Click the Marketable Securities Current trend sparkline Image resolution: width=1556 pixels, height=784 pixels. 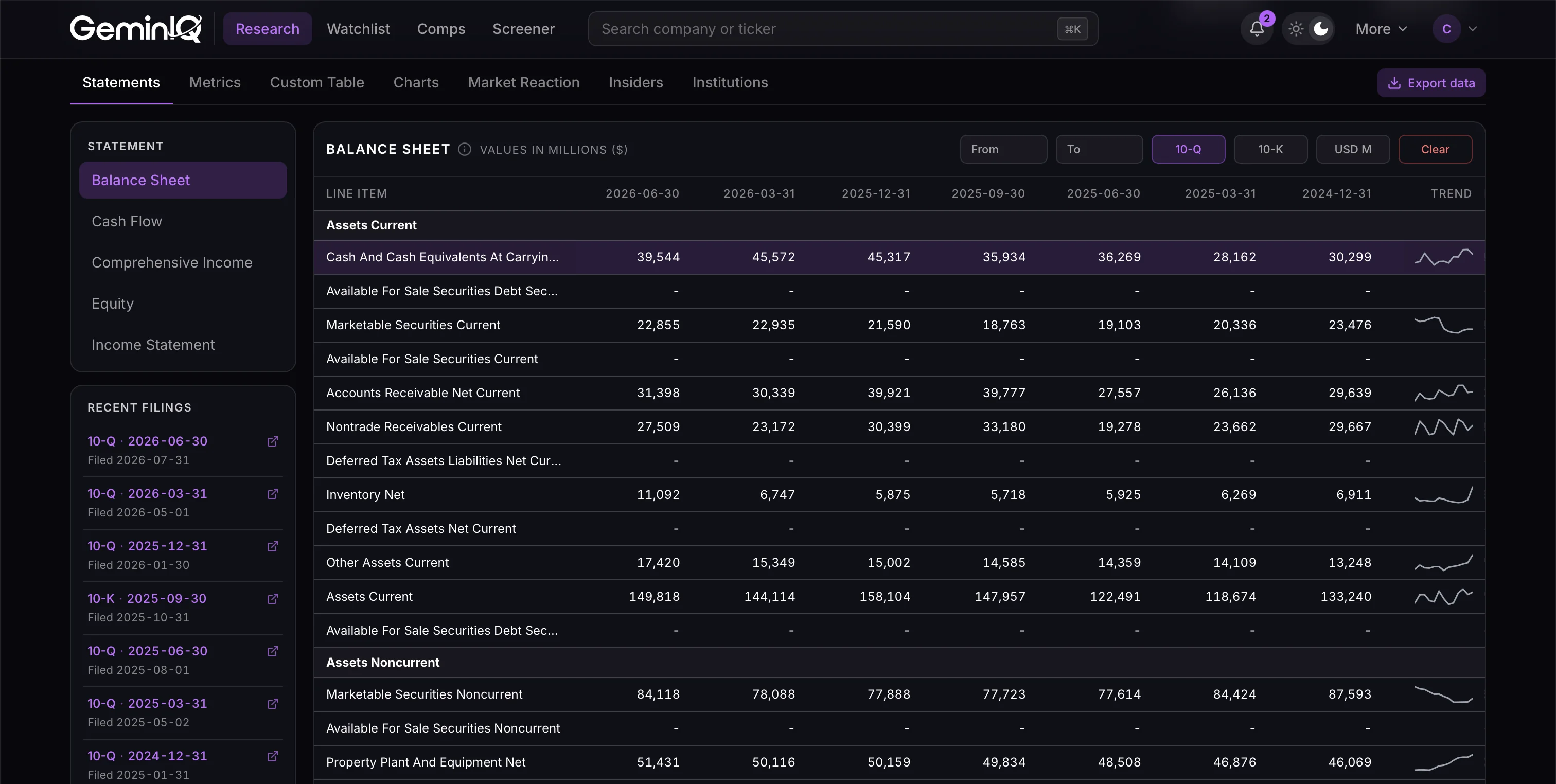[1443, 325]
